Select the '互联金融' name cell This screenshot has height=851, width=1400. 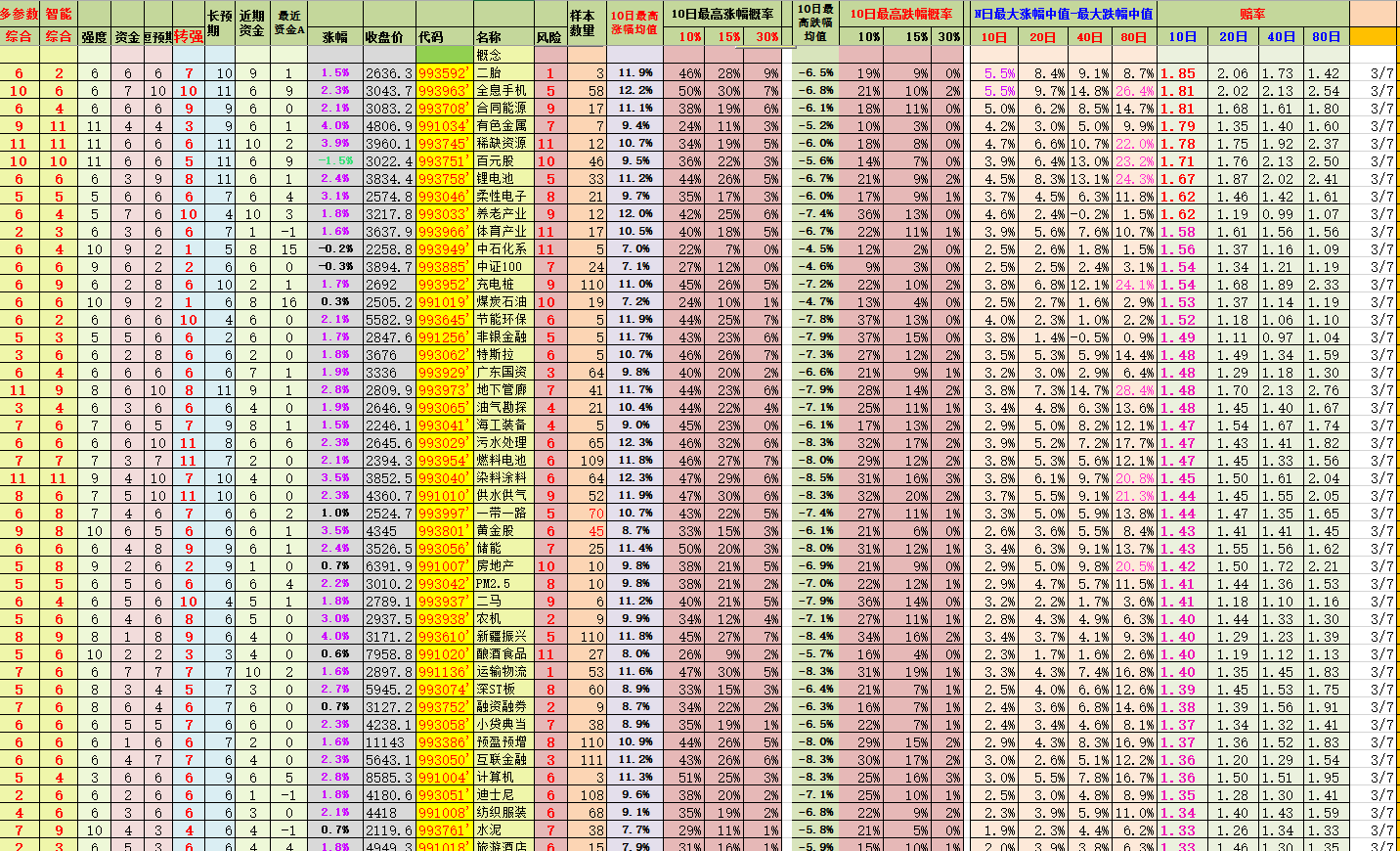503,760
